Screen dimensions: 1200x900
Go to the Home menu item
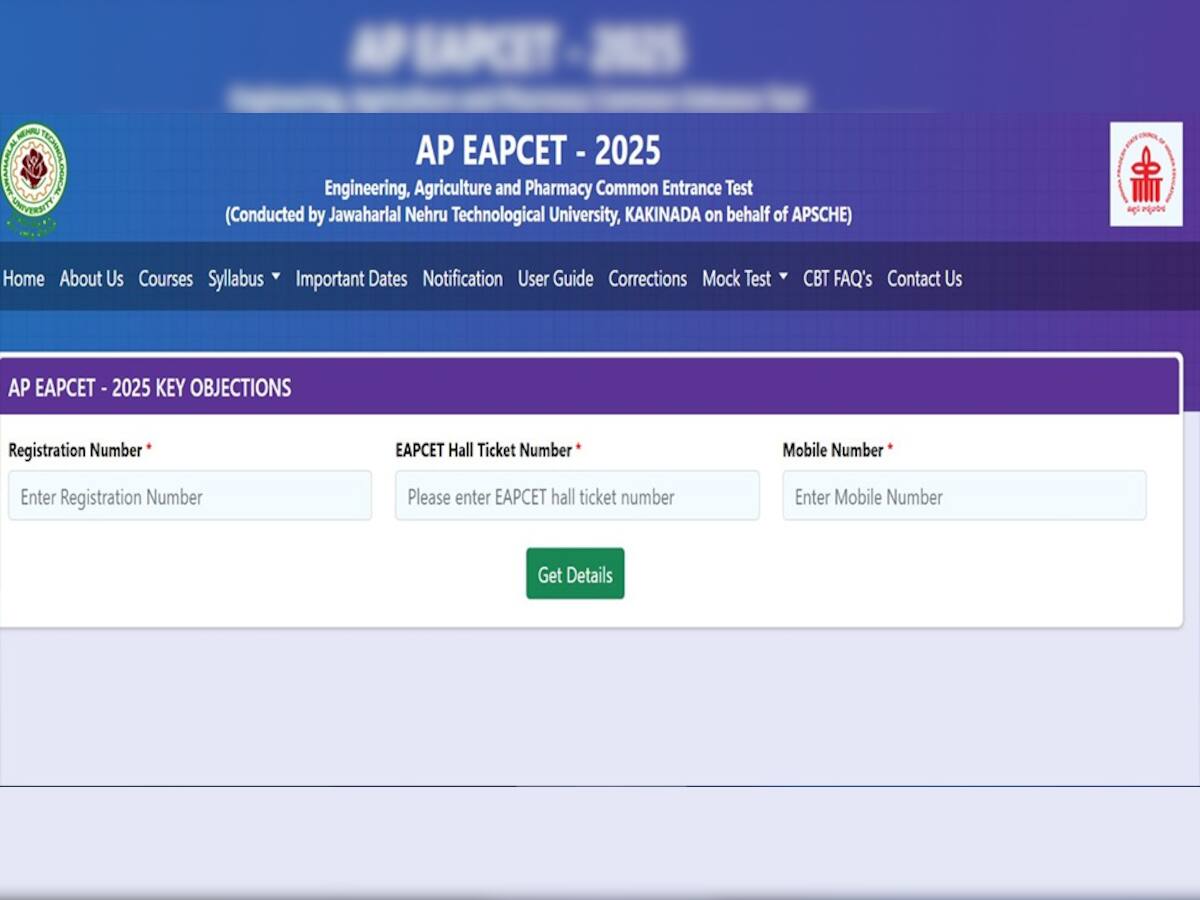[x=23, y=279]
